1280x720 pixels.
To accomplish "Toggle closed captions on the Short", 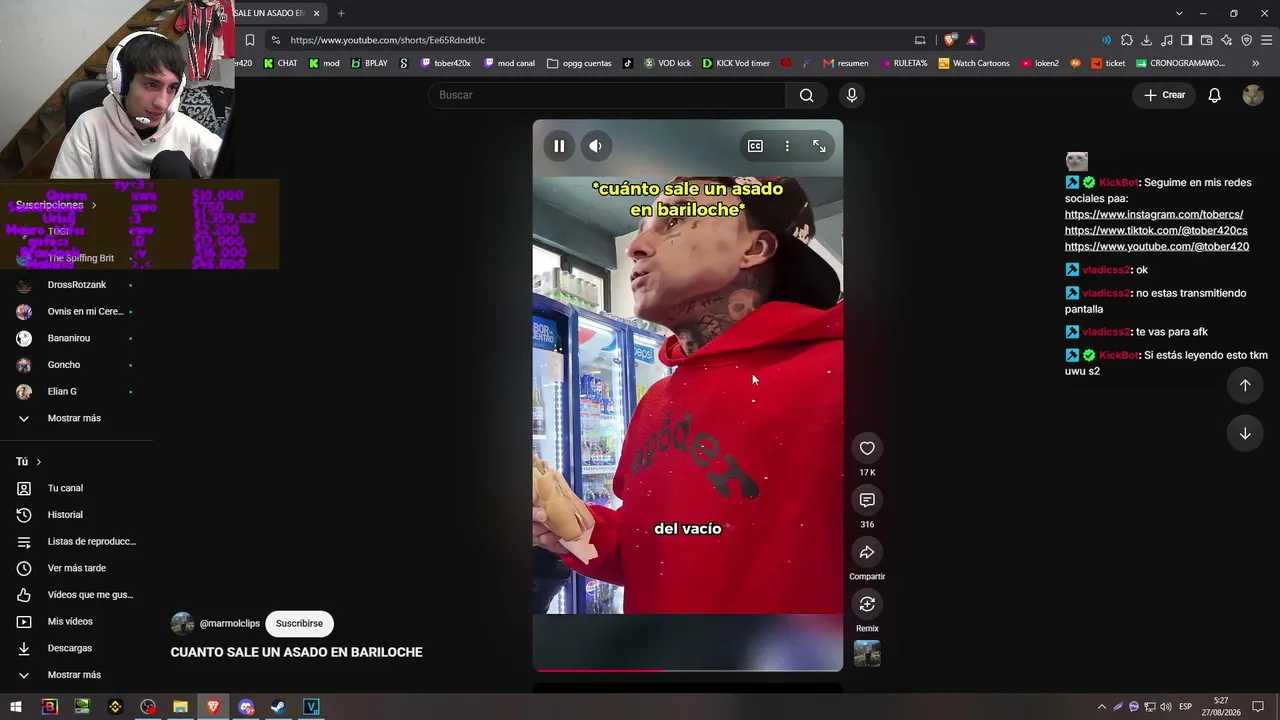I will (755, 146).
